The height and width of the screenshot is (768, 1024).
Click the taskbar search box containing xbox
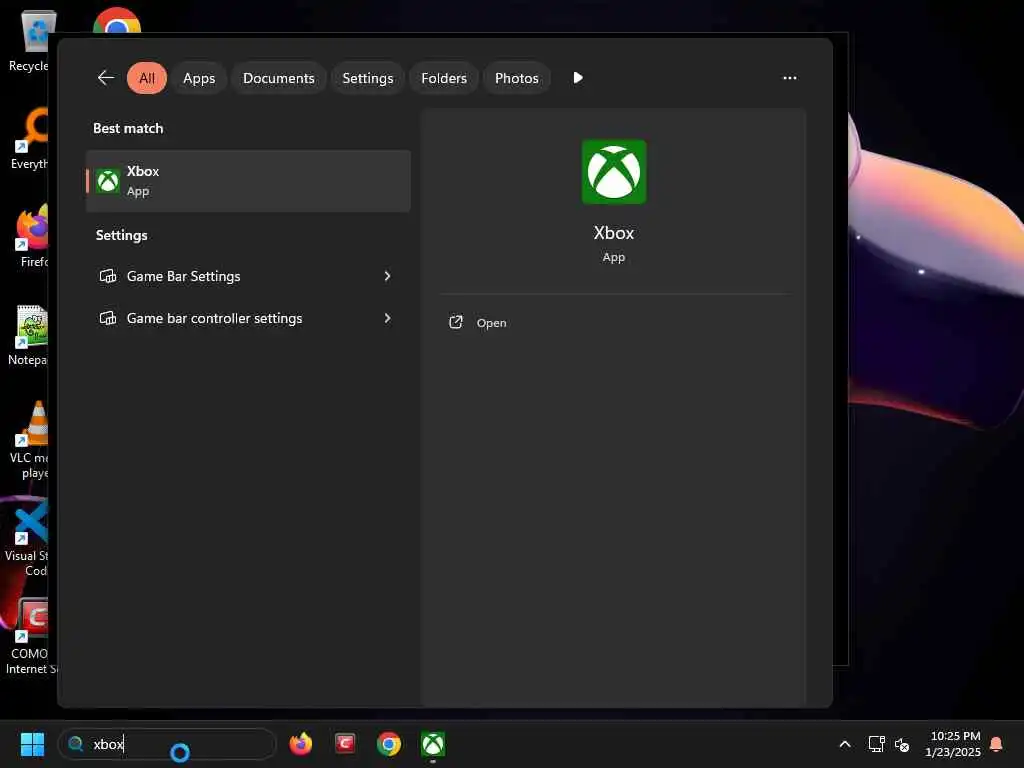point(167,744)
